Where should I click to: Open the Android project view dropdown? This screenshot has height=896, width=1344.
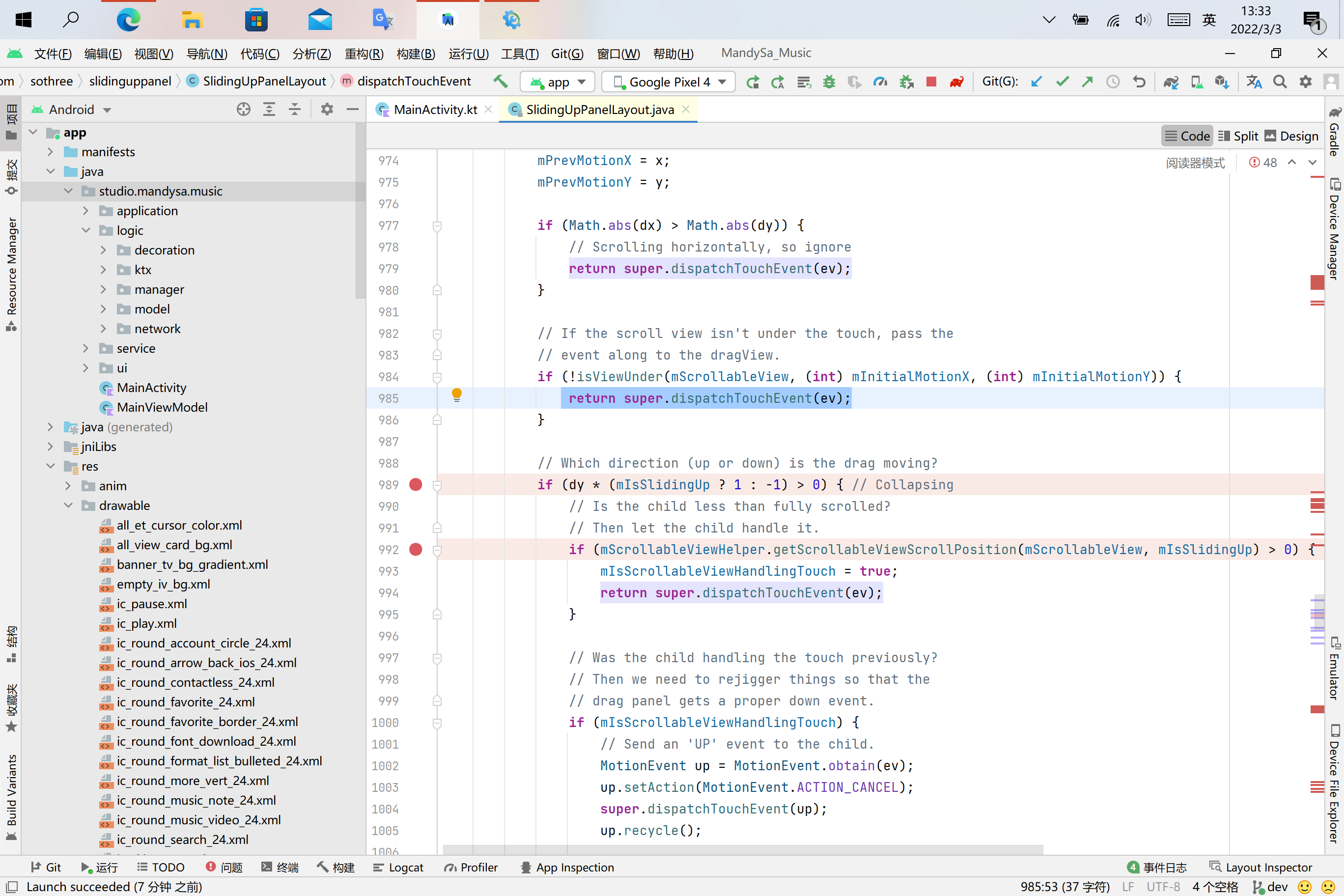point(71,109)
